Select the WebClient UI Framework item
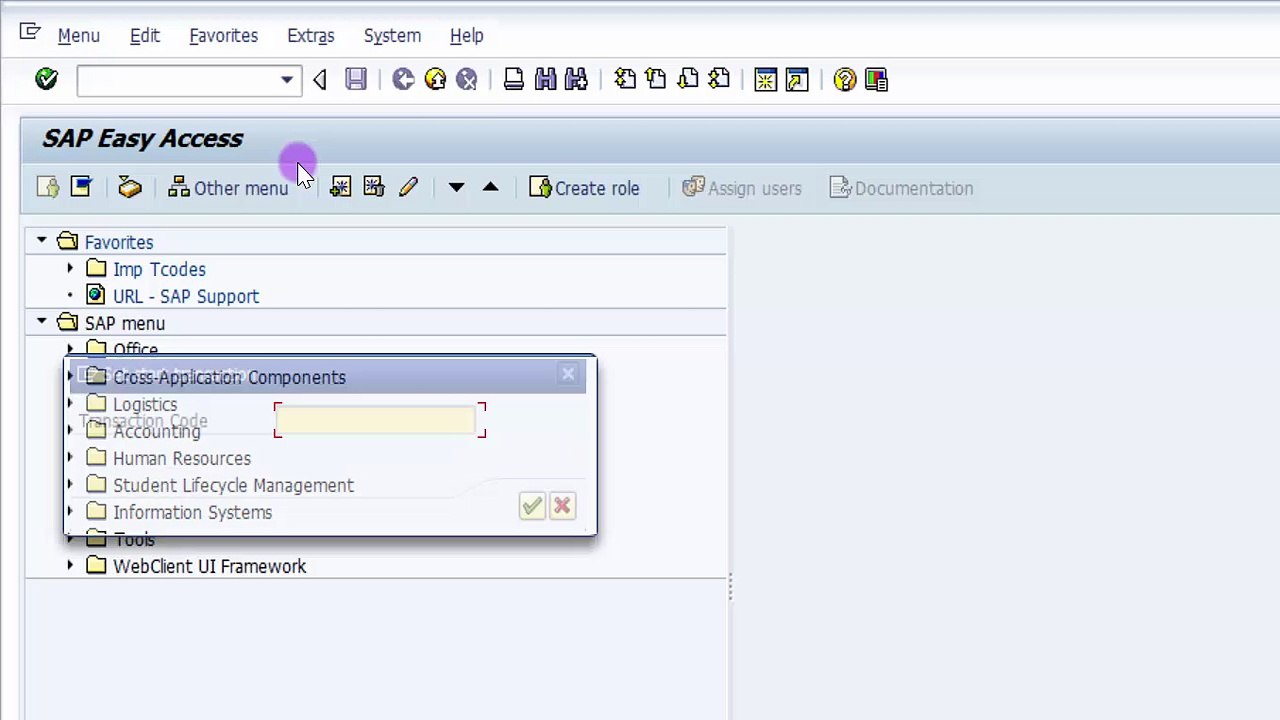 pos(209,566)
